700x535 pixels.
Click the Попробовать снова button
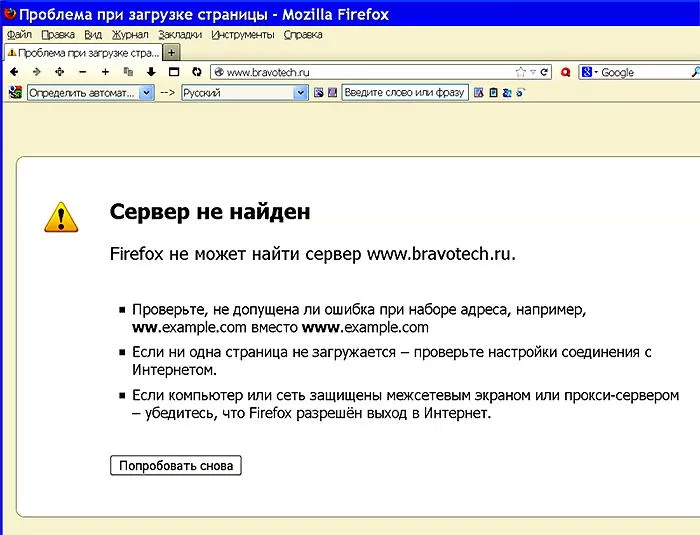pos(176,465)
